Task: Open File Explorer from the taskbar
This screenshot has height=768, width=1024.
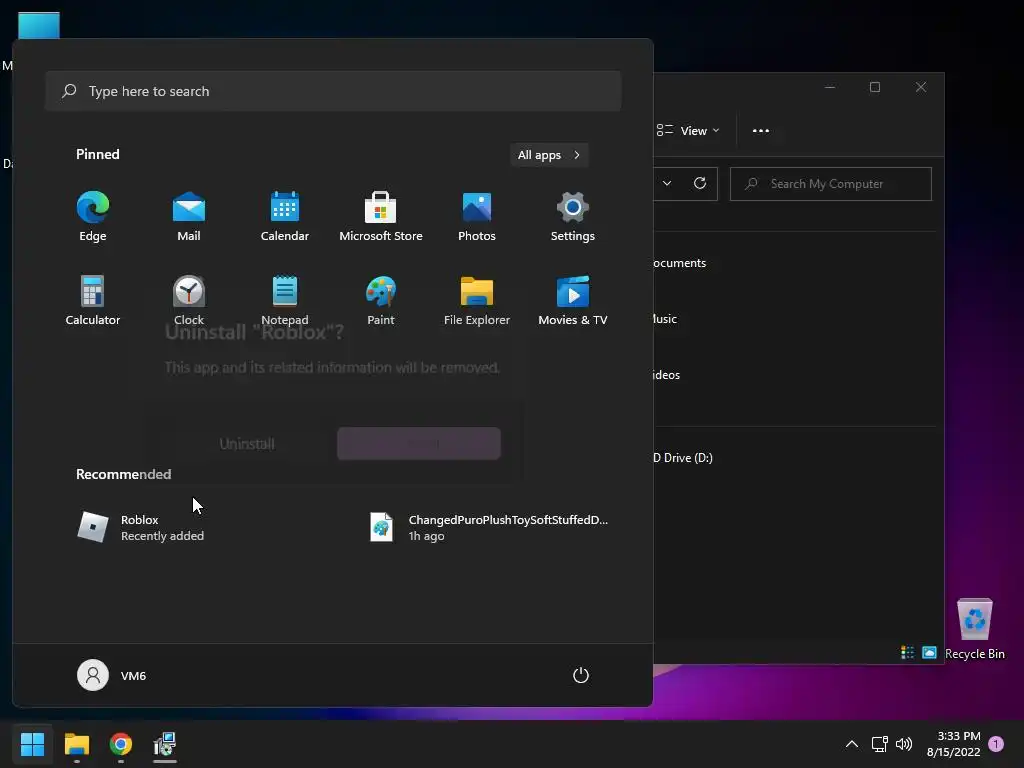Action: click(77, 744)
